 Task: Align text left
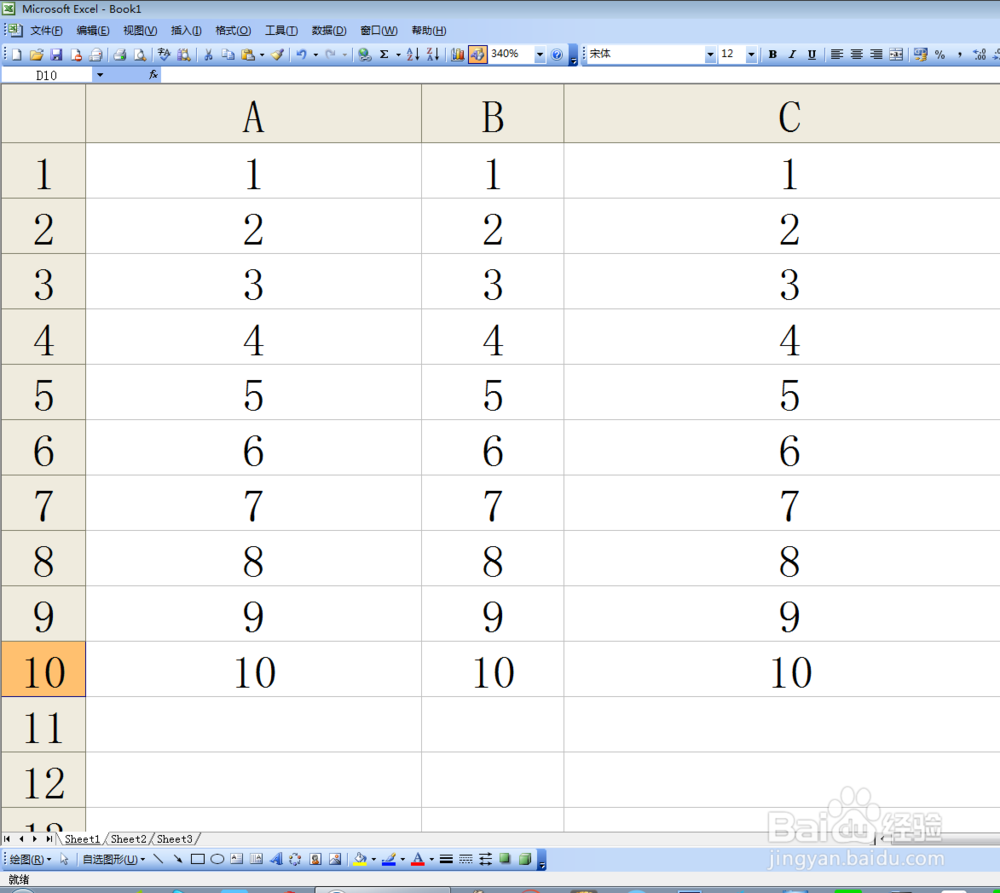click(837, 54)
